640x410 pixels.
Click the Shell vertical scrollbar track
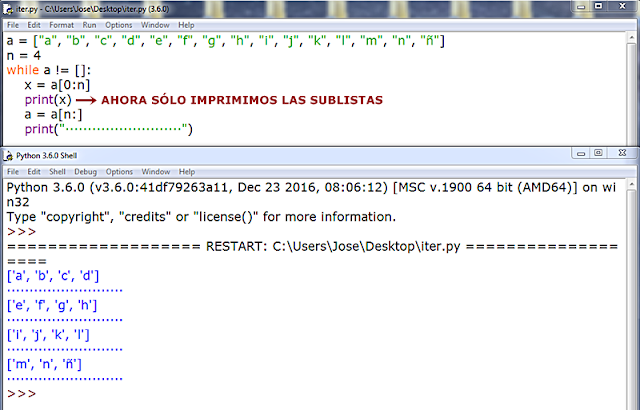point(632,298)
